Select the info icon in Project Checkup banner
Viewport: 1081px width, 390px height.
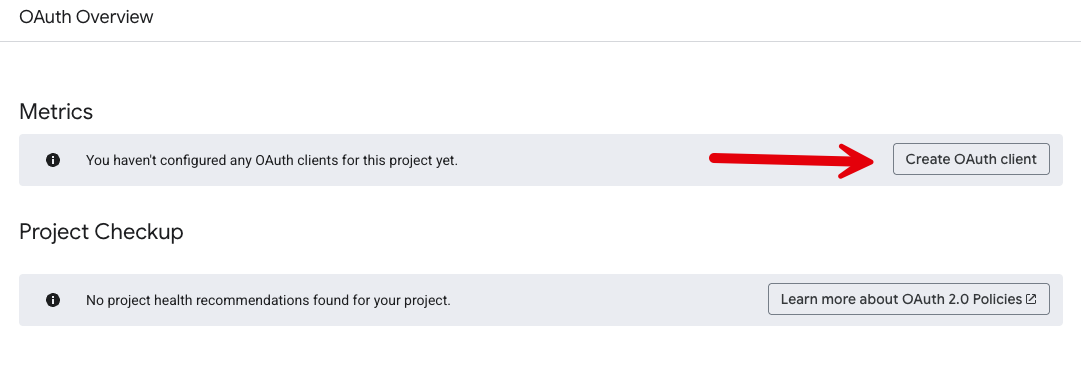tap(52, 300)
